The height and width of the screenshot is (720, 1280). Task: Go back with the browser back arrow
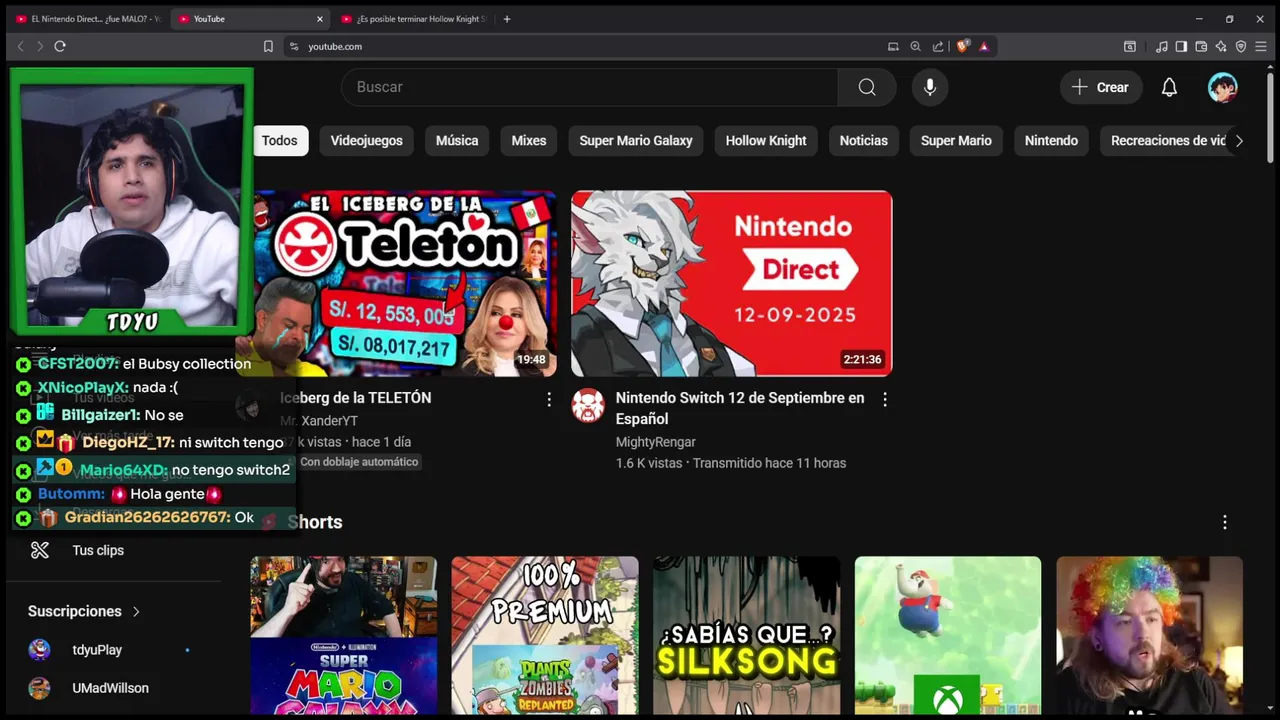coord(20,46)
